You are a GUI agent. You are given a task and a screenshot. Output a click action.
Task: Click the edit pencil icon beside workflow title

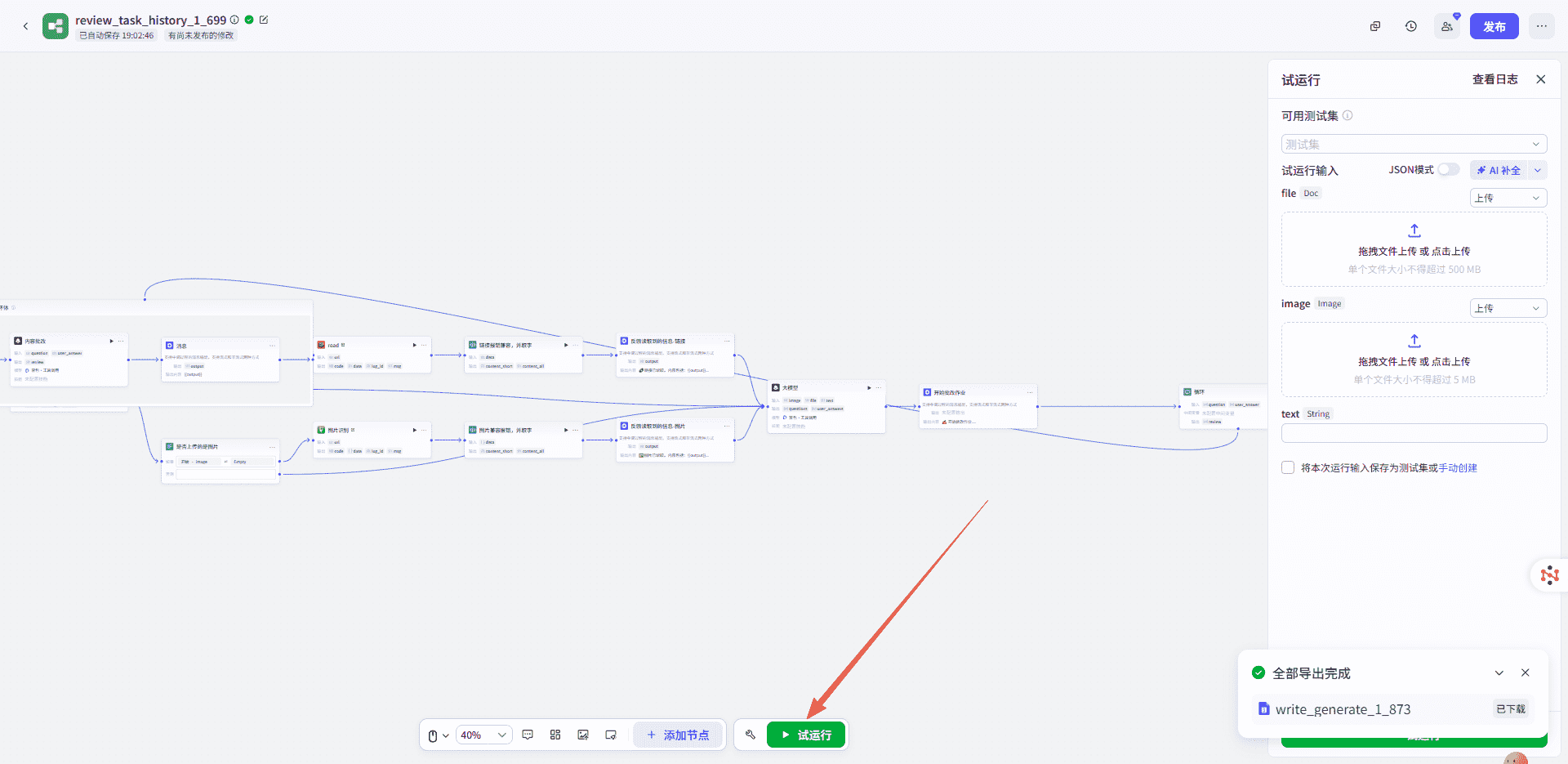coord(264,20)
